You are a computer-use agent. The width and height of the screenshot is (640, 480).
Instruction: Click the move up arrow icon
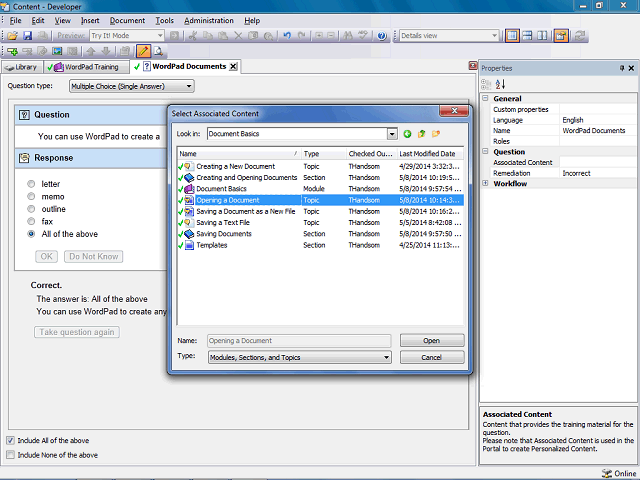click(91, 51)
